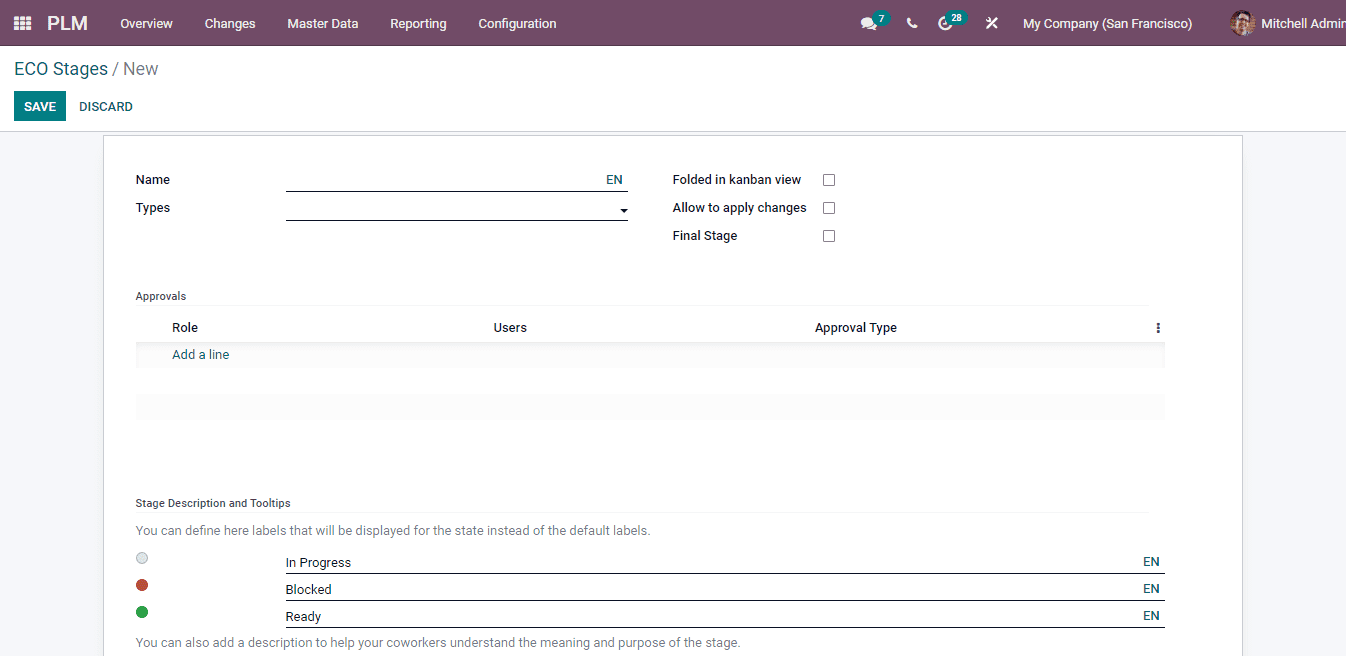The height and width of the screenshot is (656, 1346).
Task: Open conversations via the messages icon
Action: pos(869,22)
